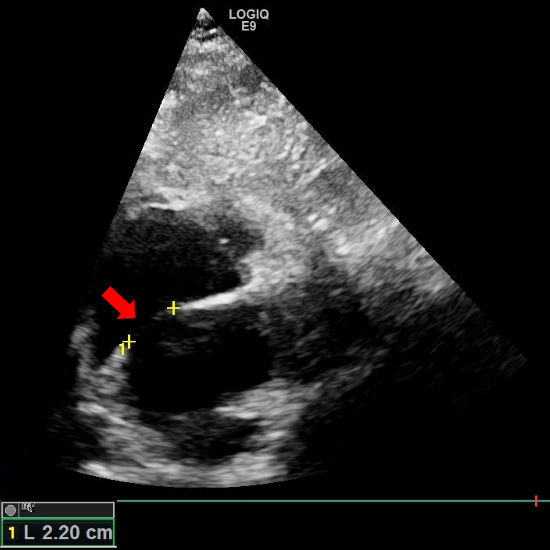Click the LOGIQ E9 label

[249, 20]
